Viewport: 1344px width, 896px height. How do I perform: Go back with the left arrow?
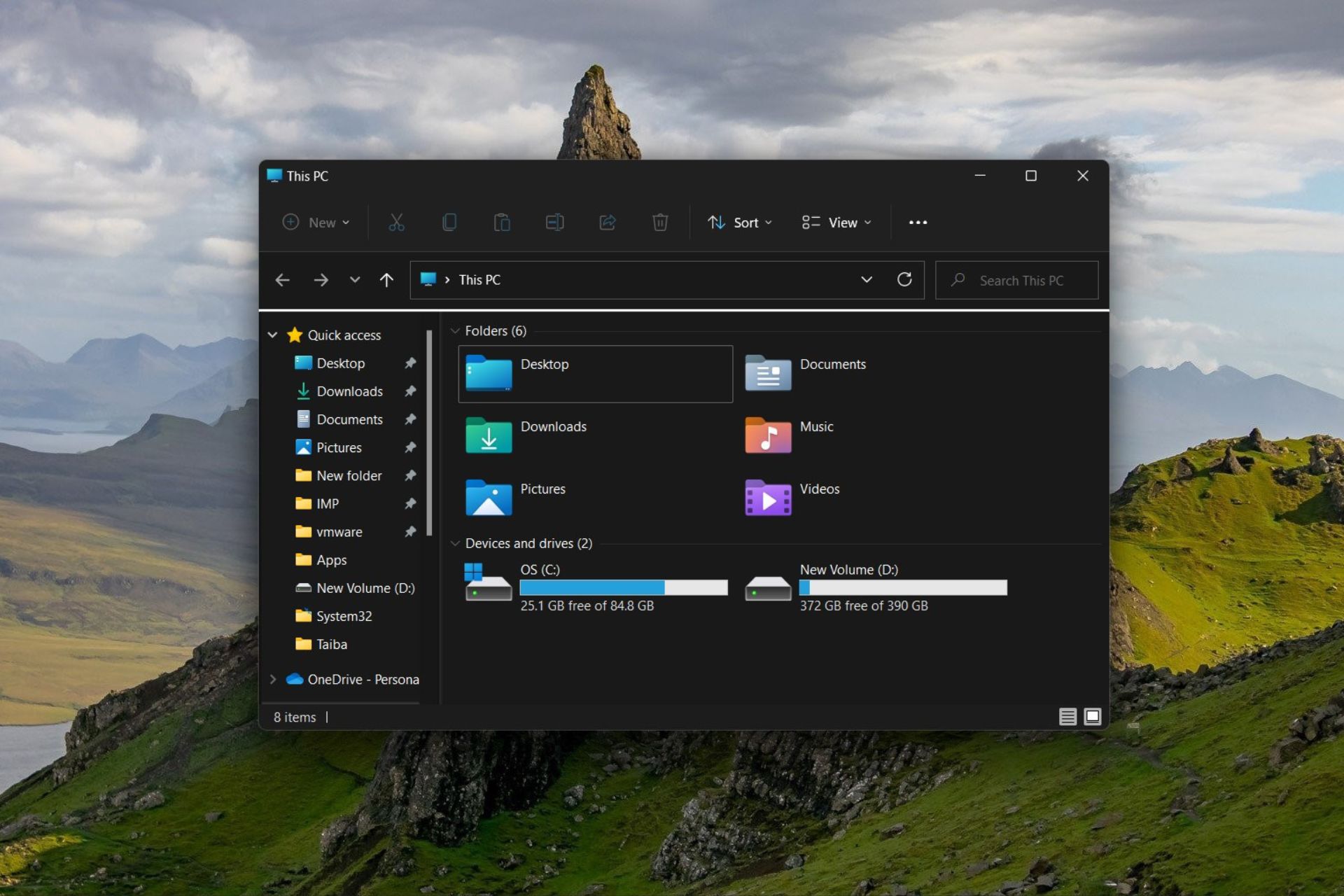pos(283,280)
